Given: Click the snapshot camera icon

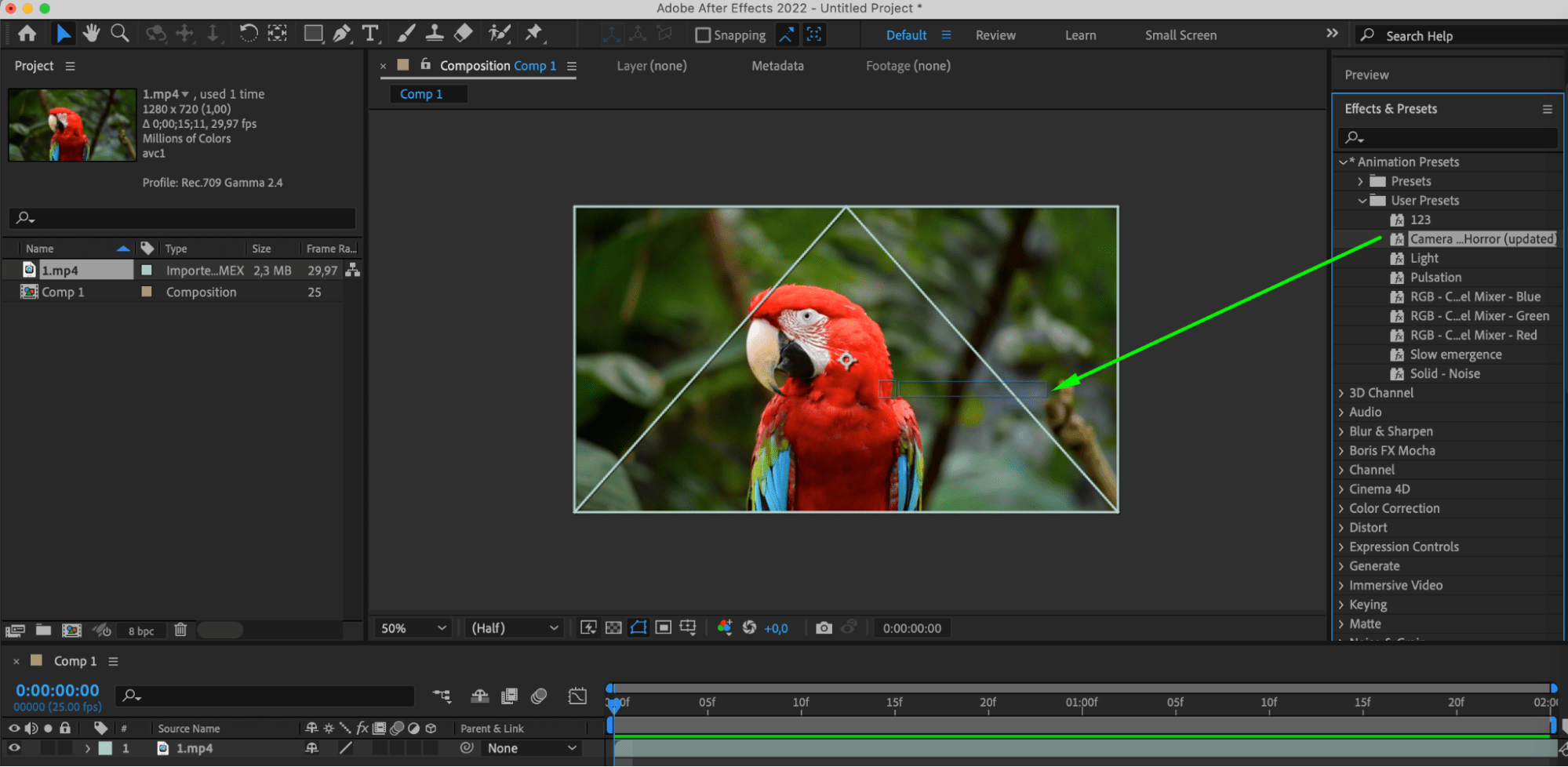Looking at the screenshot, I should (x=824, y=628).
